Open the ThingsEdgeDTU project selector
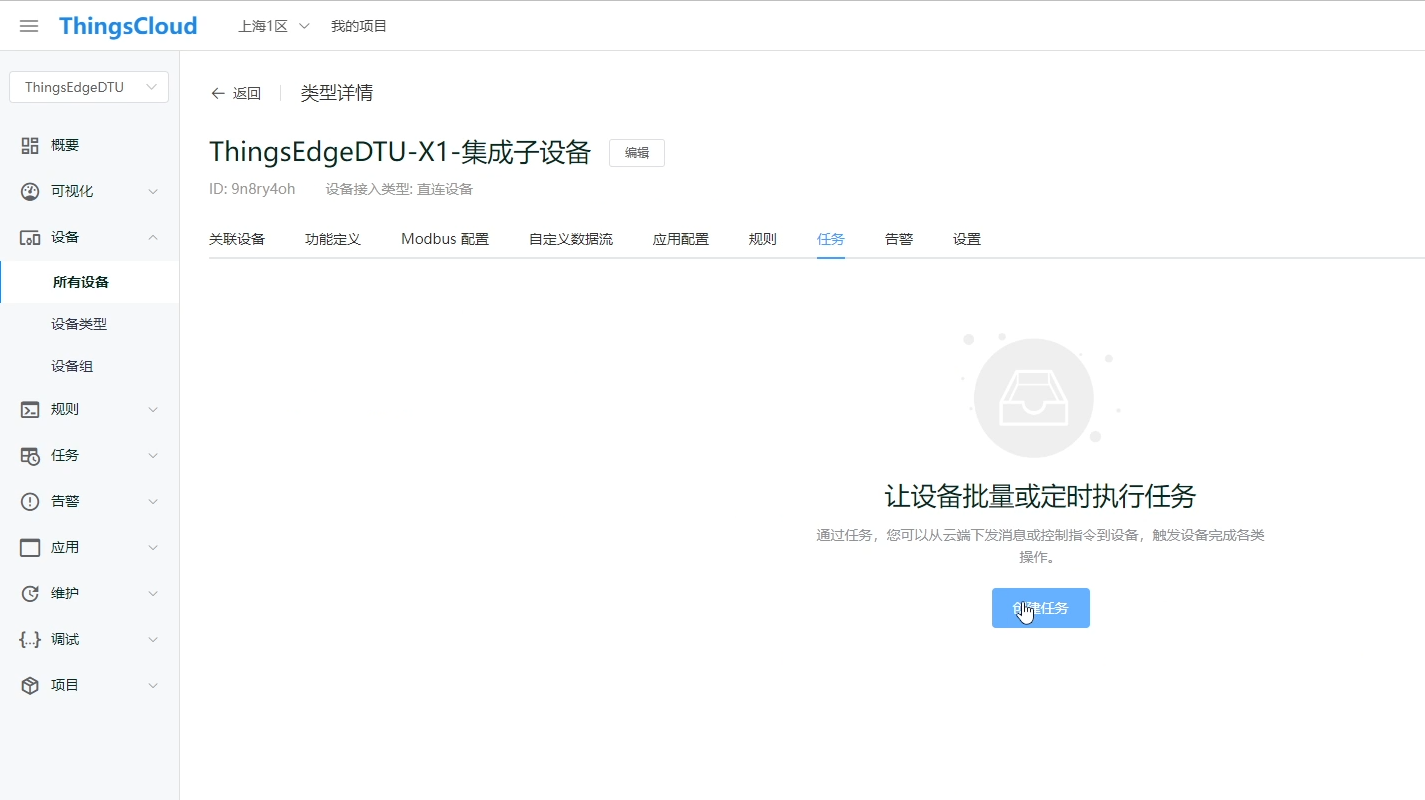Screen dimensions: 1425x800 pyautogui.click(x=89, y=87)
